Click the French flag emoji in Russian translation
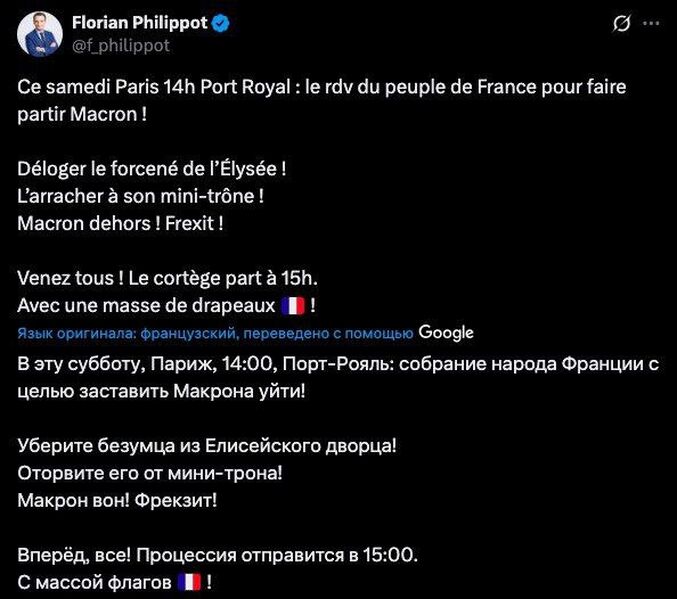 point(188,581)
